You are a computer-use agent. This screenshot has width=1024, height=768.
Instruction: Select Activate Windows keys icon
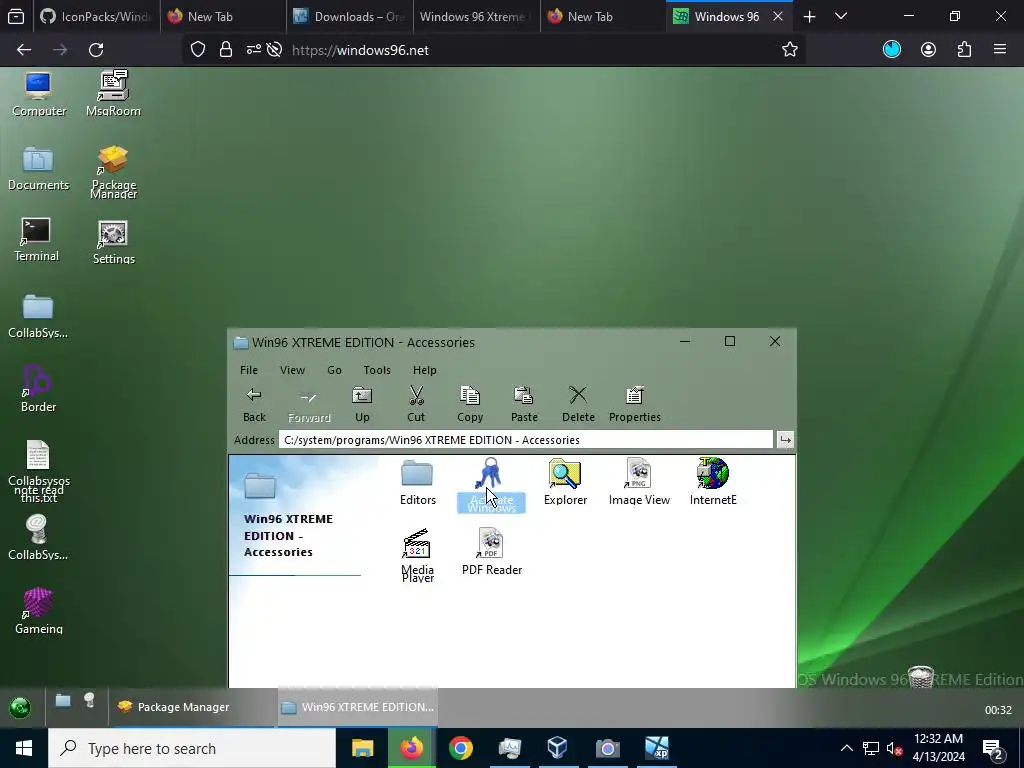tap(491, 485)
